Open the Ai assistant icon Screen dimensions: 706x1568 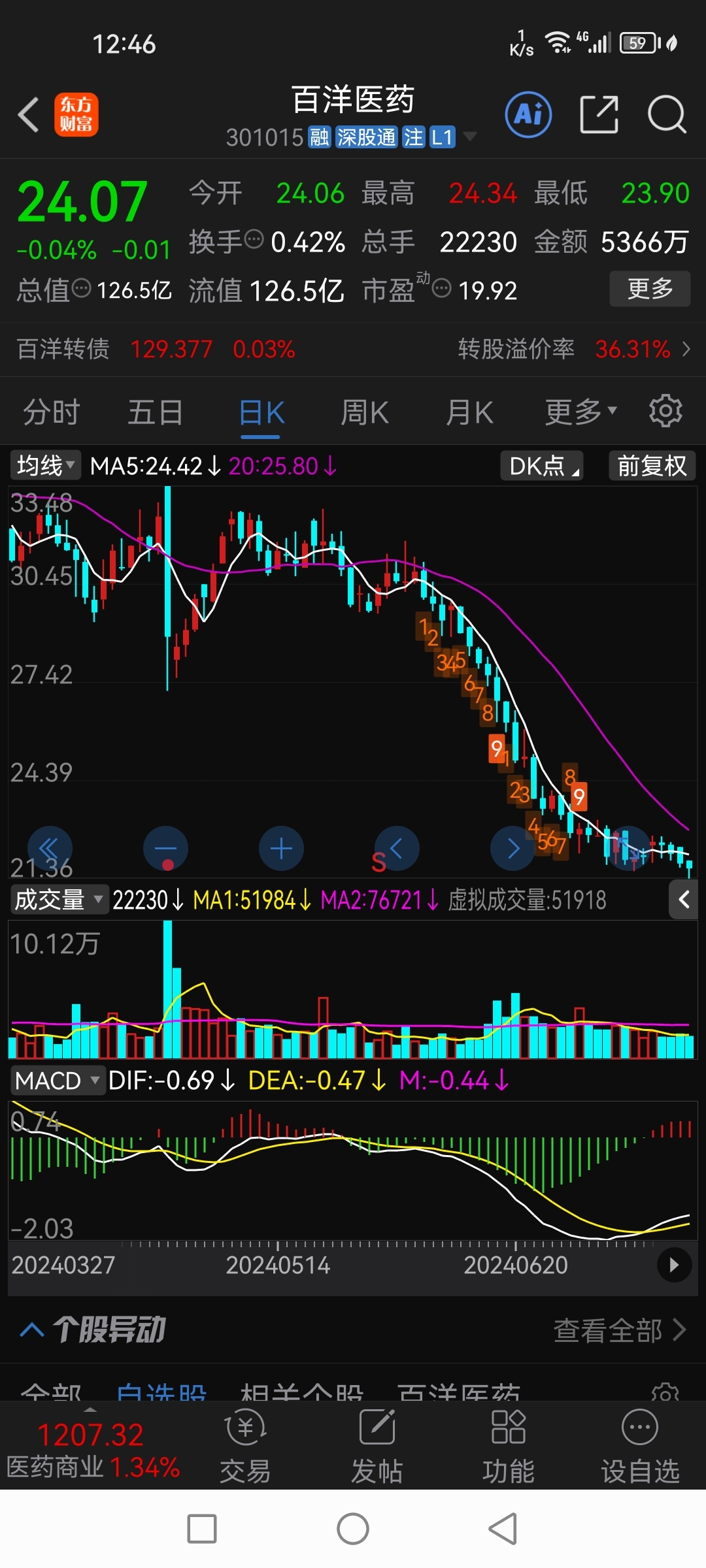click(528, 115)
